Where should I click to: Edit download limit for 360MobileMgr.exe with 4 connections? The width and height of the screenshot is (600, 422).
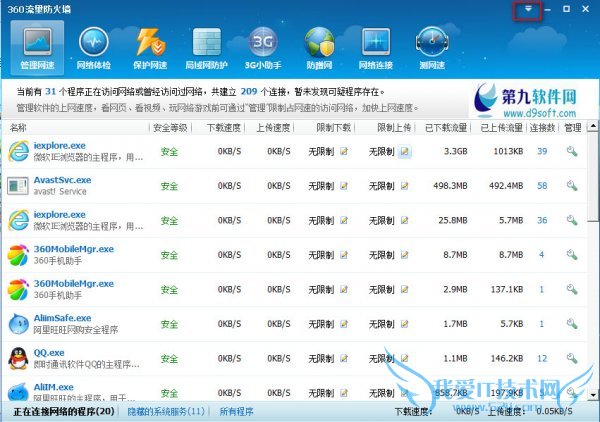pos(344,255)
